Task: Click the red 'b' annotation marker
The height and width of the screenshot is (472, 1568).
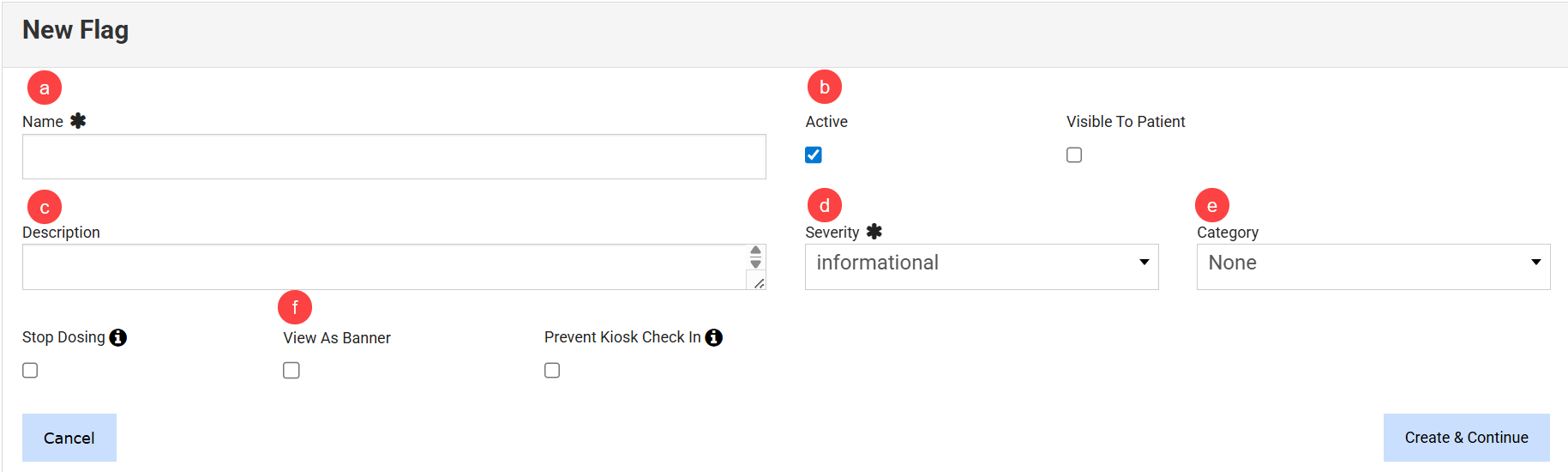Action: (x=824, y=87)
